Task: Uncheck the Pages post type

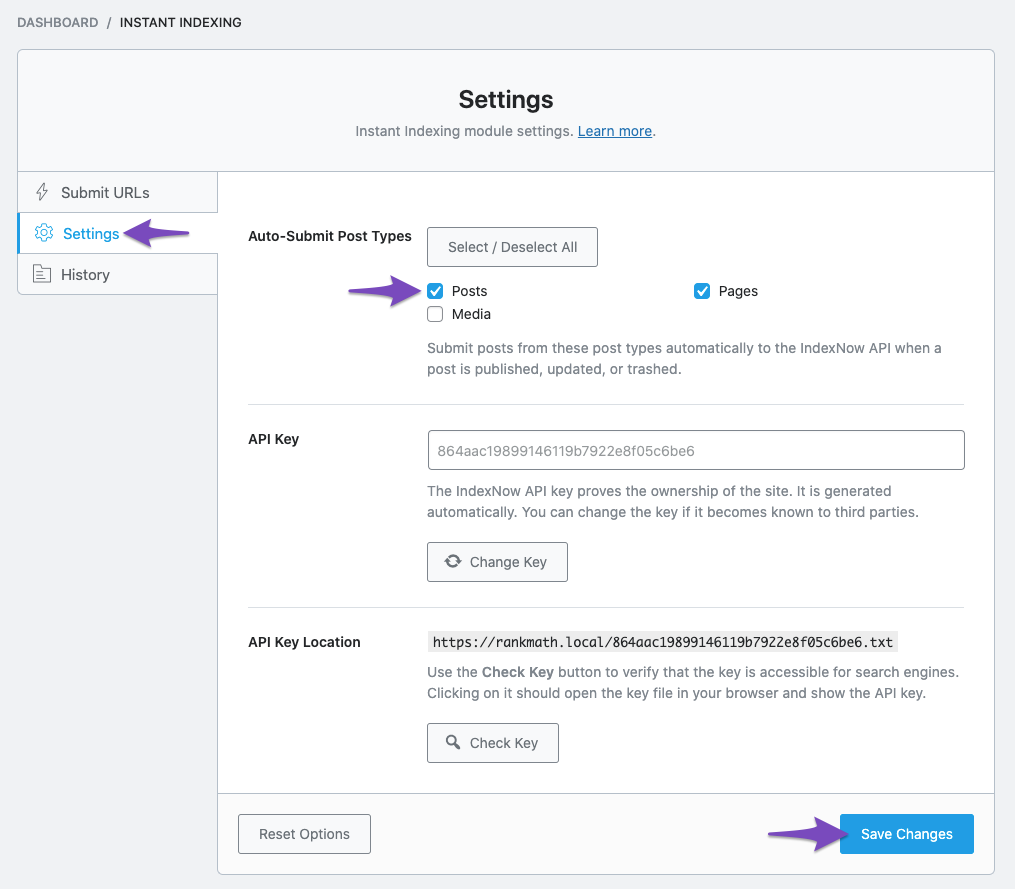Action: click(x=702, y=290)
